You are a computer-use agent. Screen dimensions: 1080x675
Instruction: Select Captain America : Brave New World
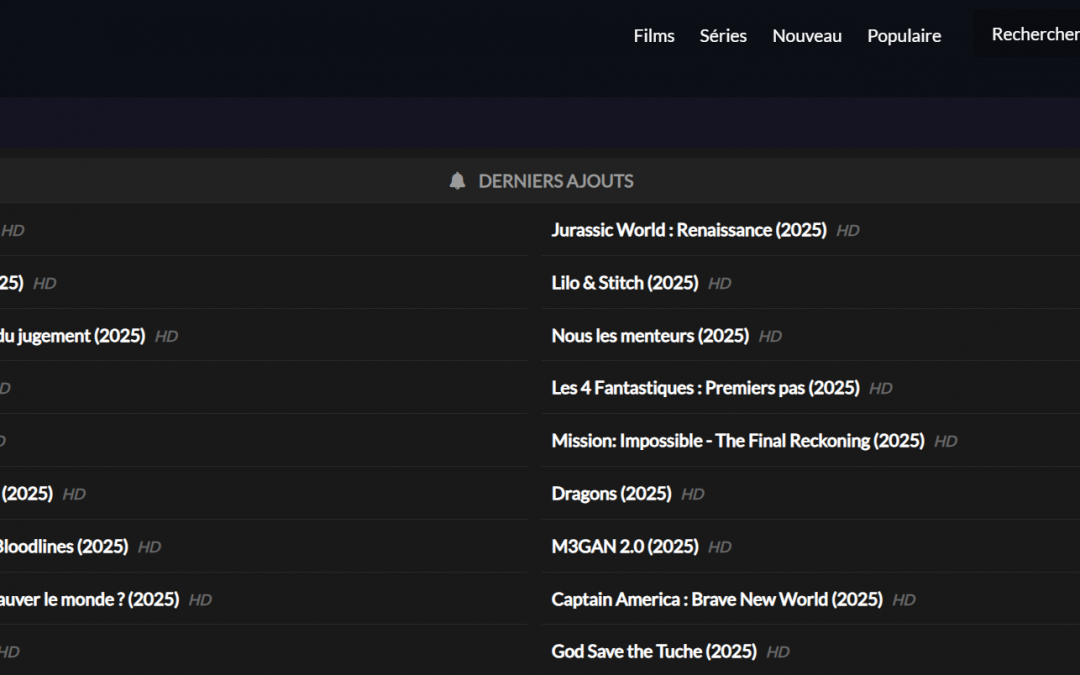717,600
